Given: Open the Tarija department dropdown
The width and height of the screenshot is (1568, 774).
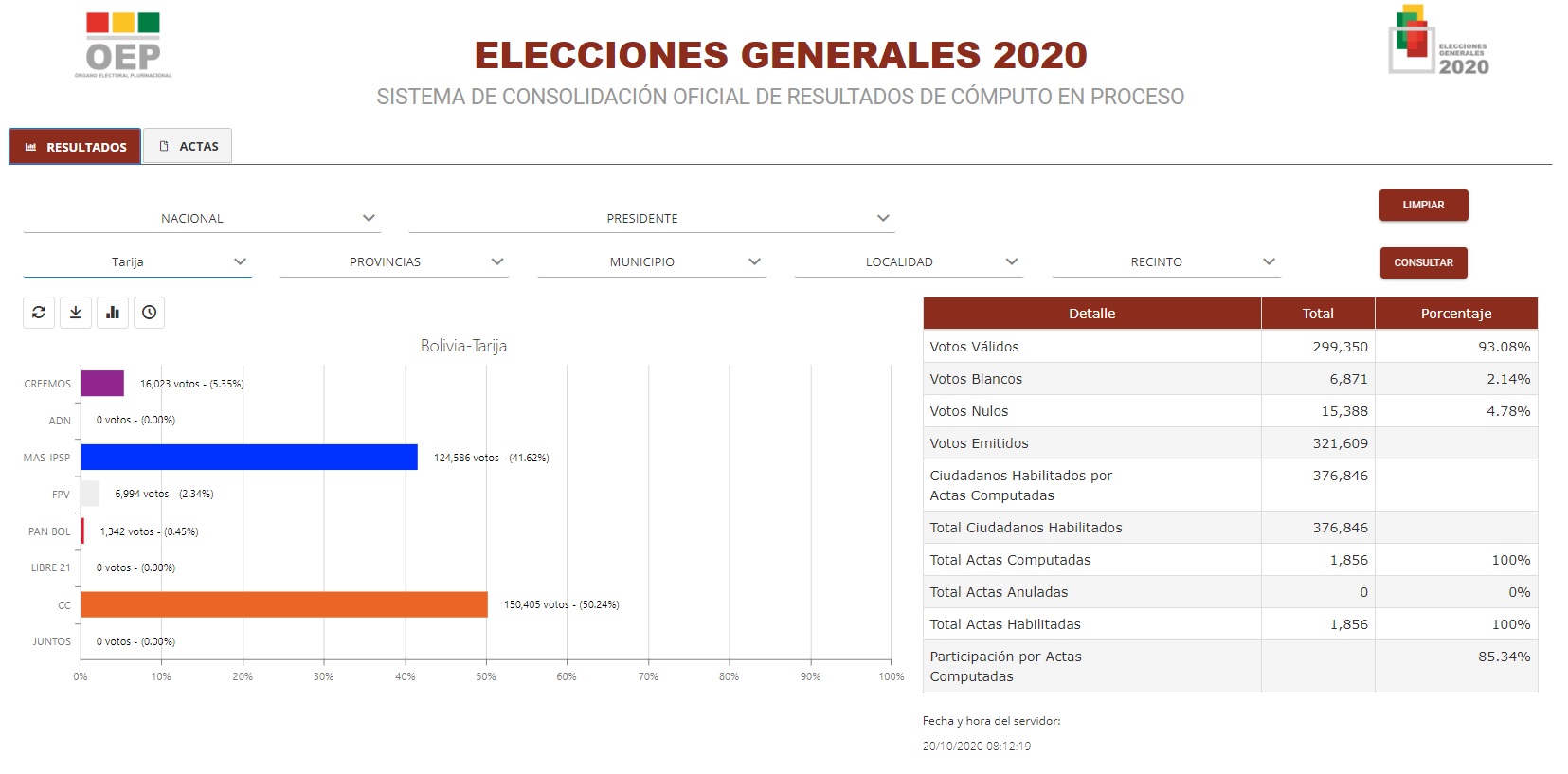Looking at the screenshot, I should pos(137,261).
